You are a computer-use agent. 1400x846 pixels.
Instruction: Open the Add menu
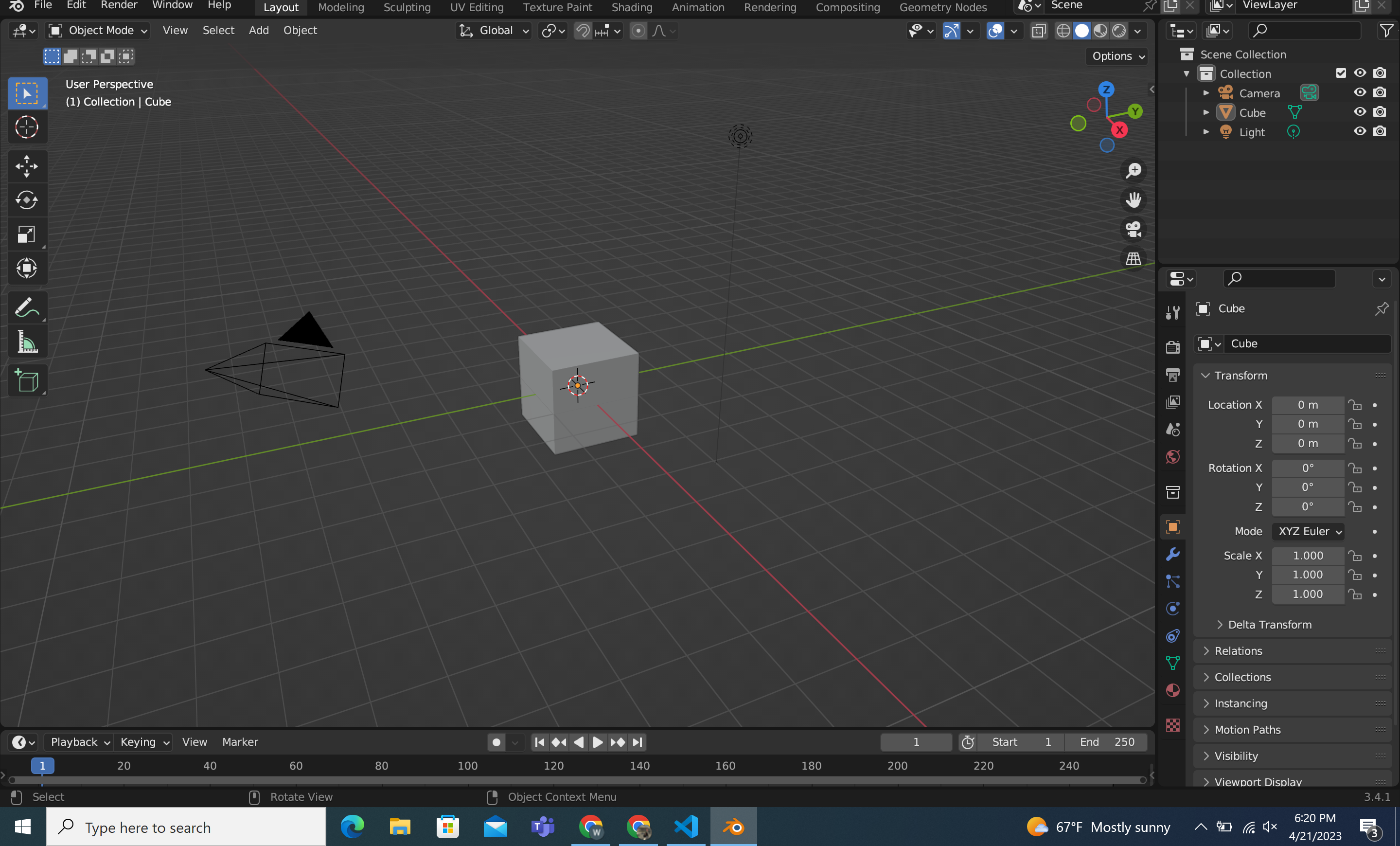coord(259,31)
